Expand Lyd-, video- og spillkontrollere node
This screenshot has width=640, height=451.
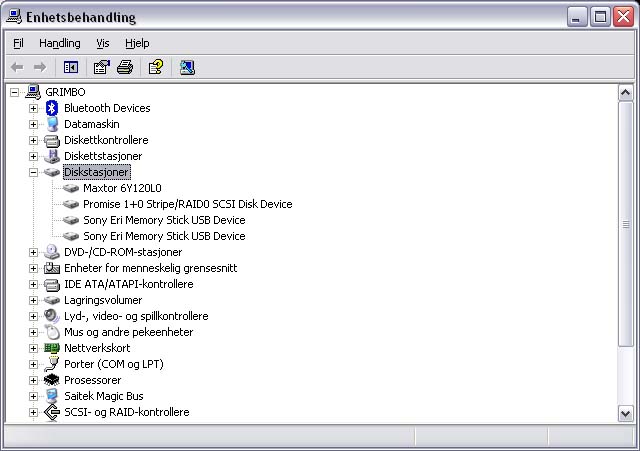click(x=33, y=316)
